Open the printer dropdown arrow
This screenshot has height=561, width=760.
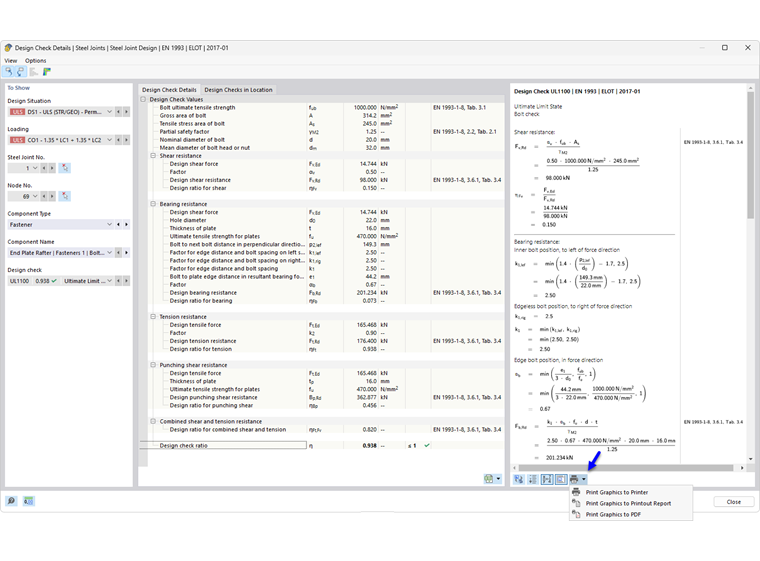click(x=584, y=479)
